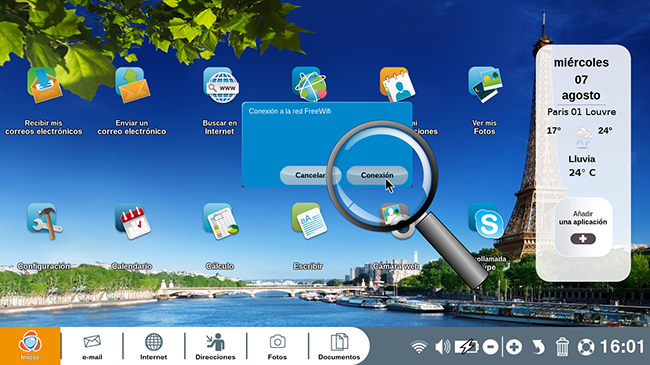
Task: Click the Cancelar button
Action: point(310,175)
